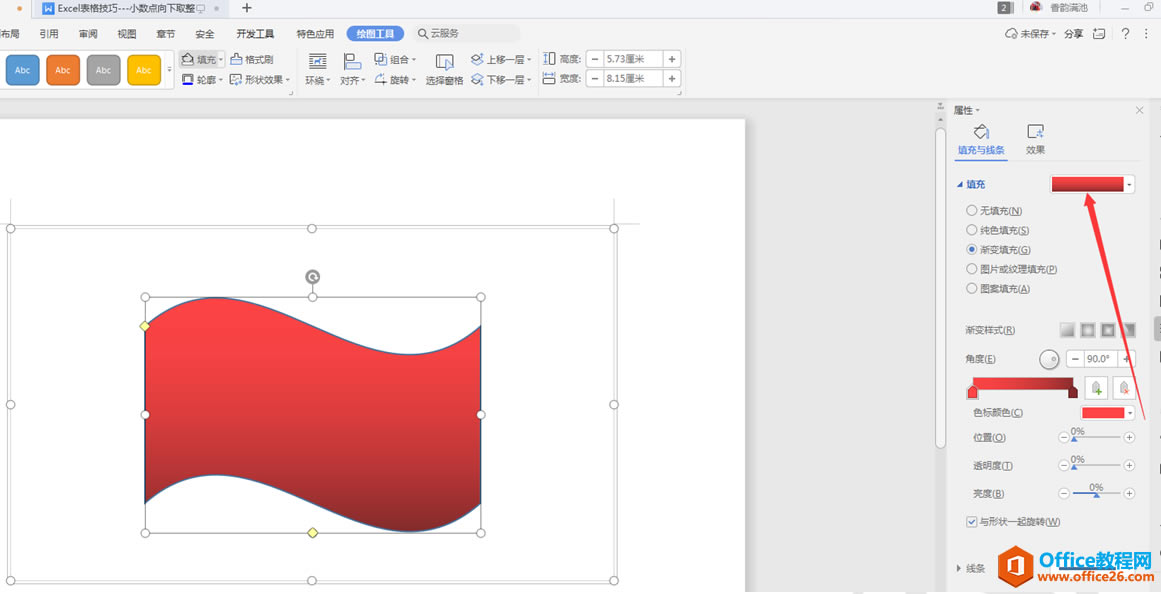1161x594 pixels.
Task: Apply the orange Abc shape style
Action: point(63,70)
